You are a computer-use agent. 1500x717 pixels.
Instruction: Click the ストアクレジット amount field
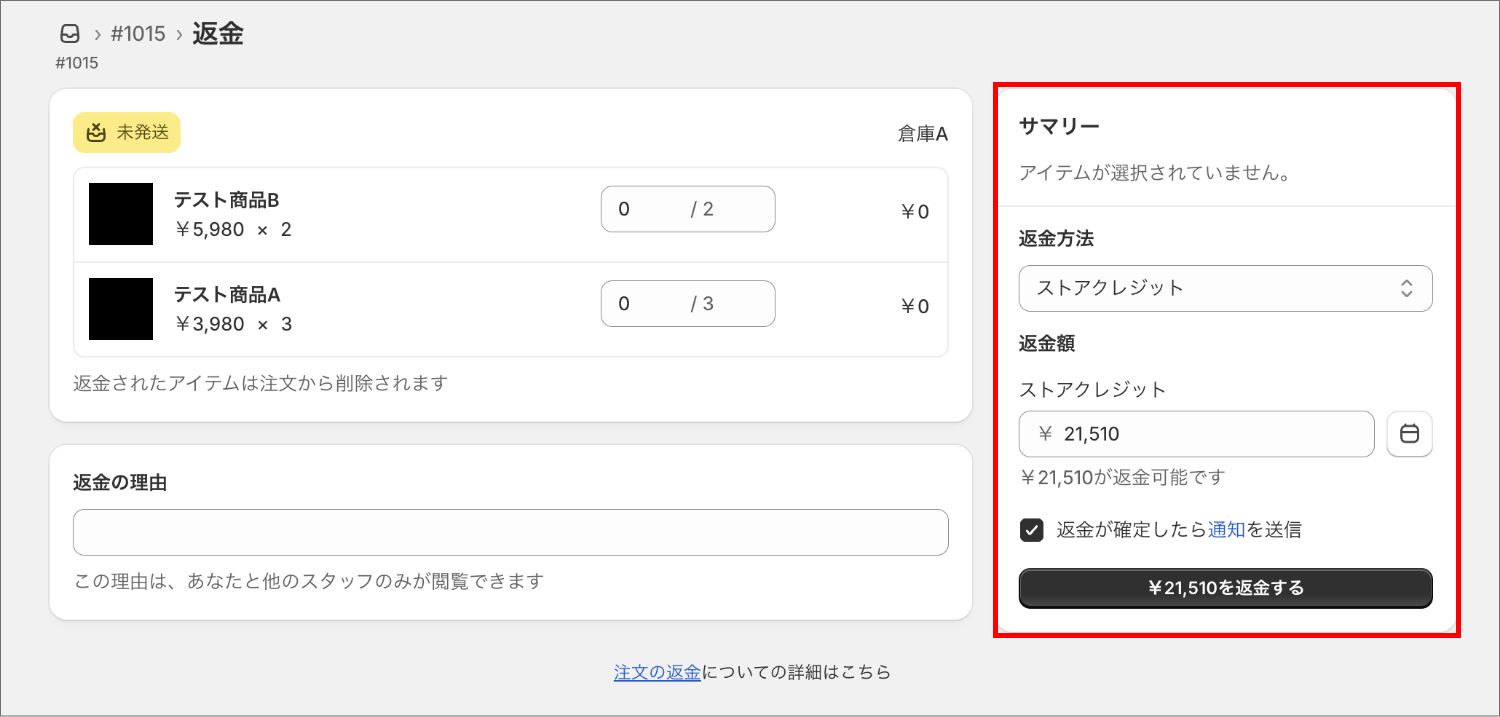[x=1196, y=434]
